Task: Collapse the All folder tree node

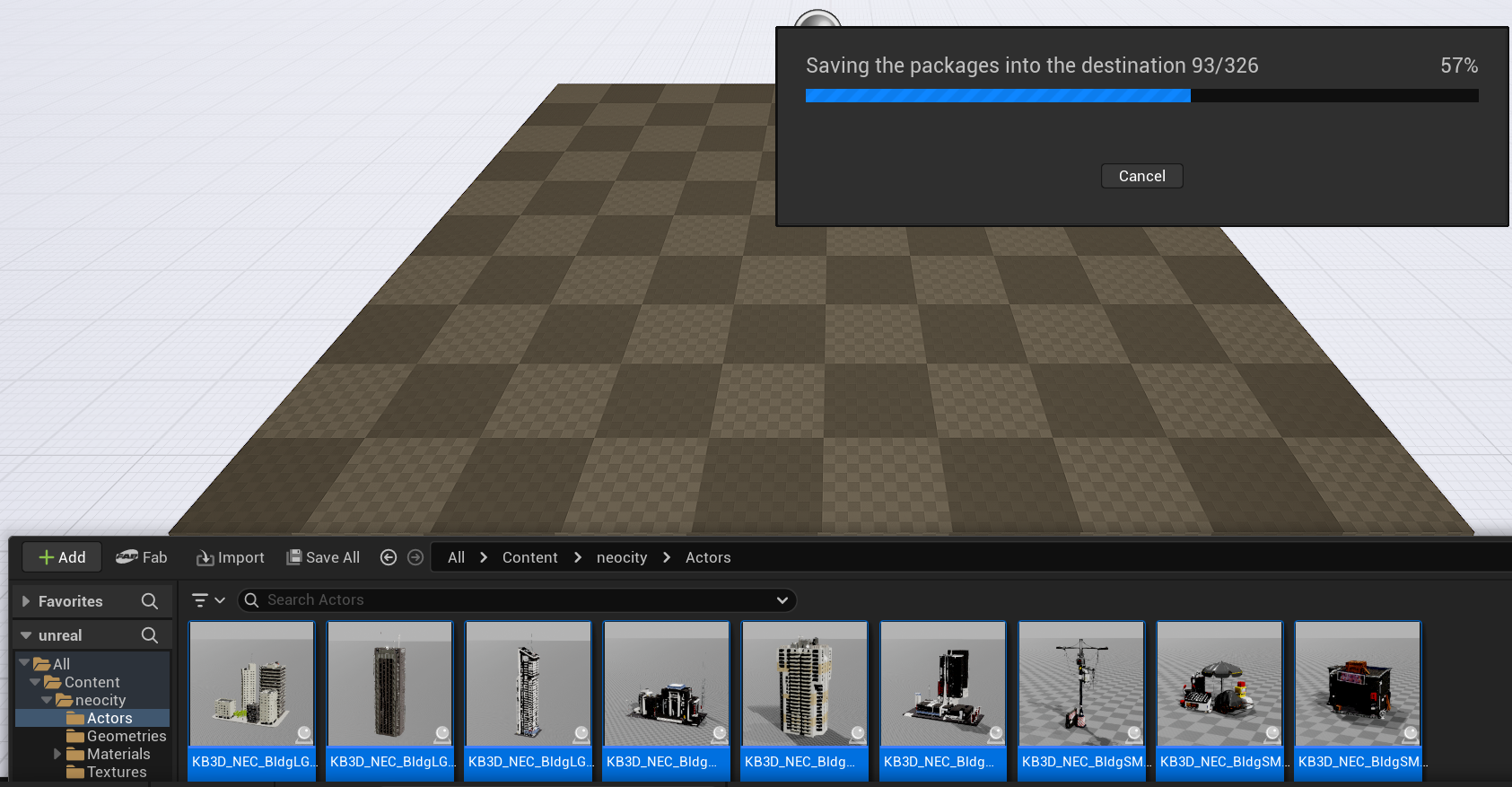Action: 24,663
